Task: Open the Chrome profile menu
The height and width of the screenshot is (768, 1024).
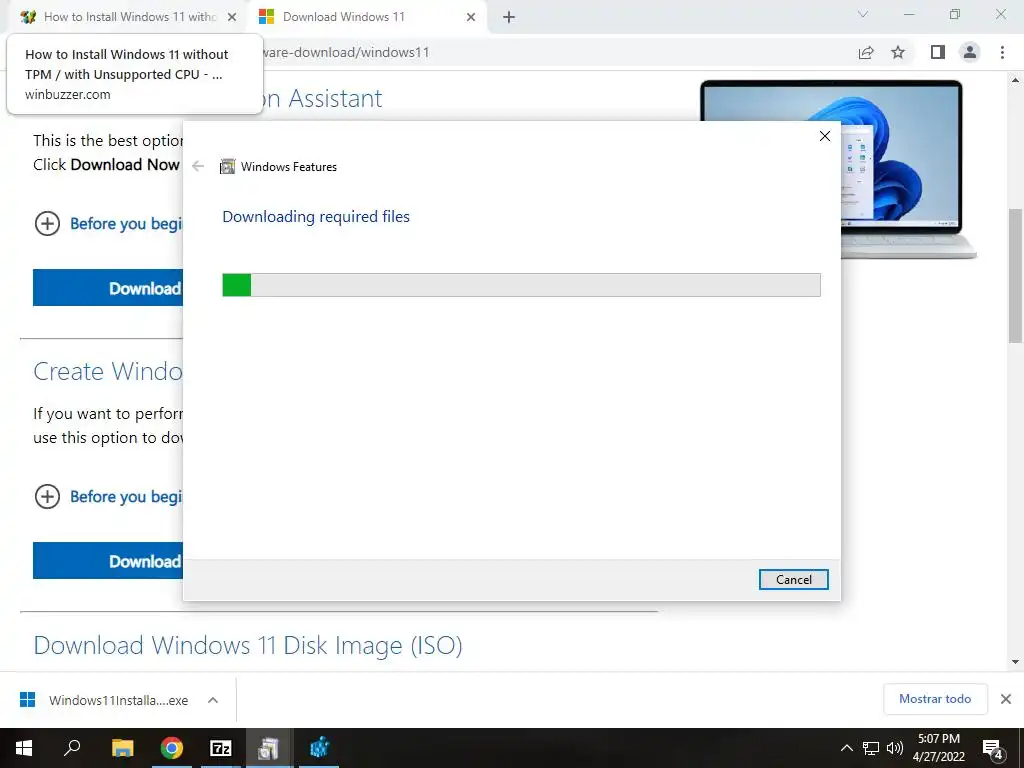Action: tap(970, 52)
